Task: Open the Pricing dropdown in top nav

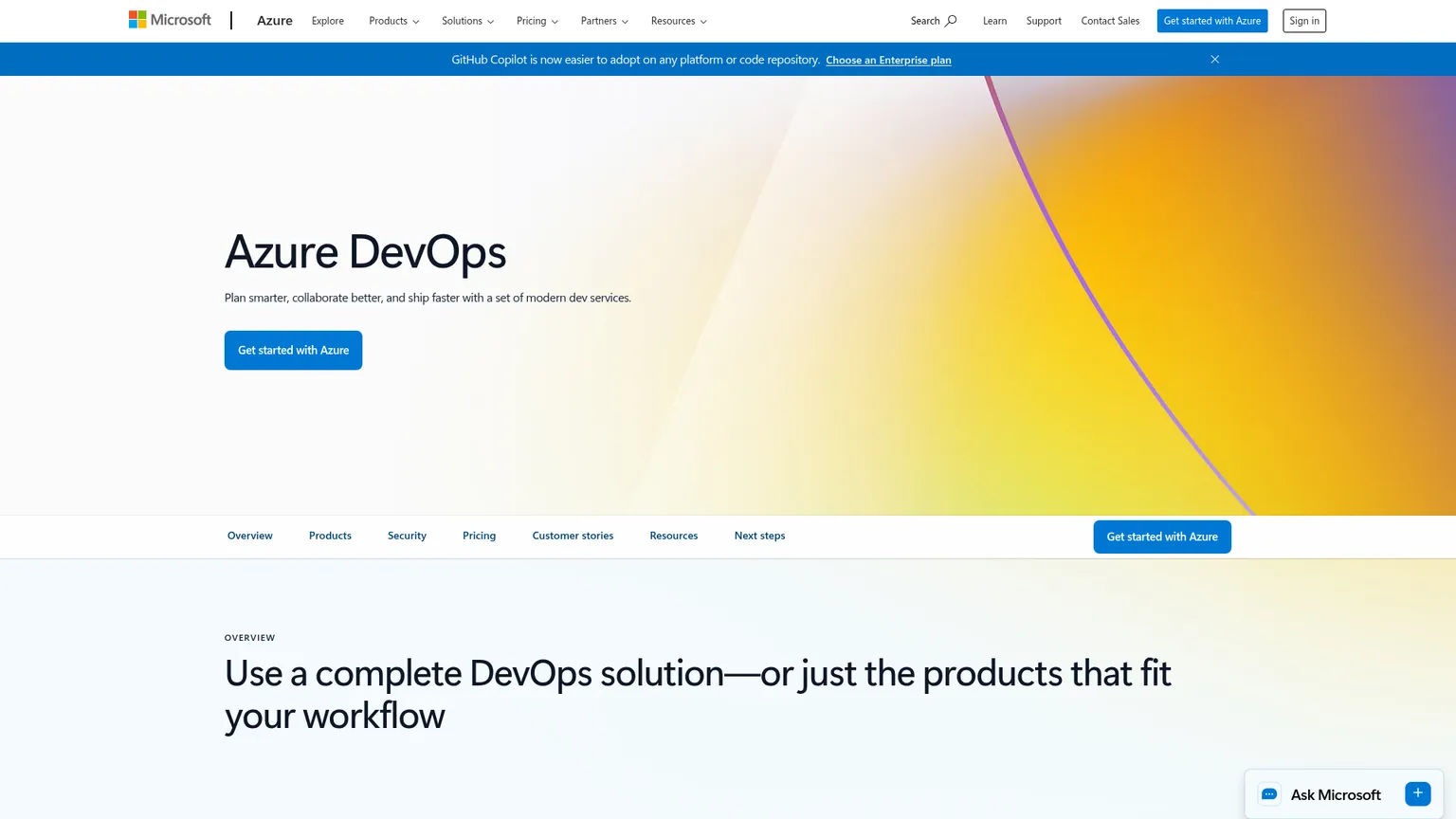Action: coord(537,21)
